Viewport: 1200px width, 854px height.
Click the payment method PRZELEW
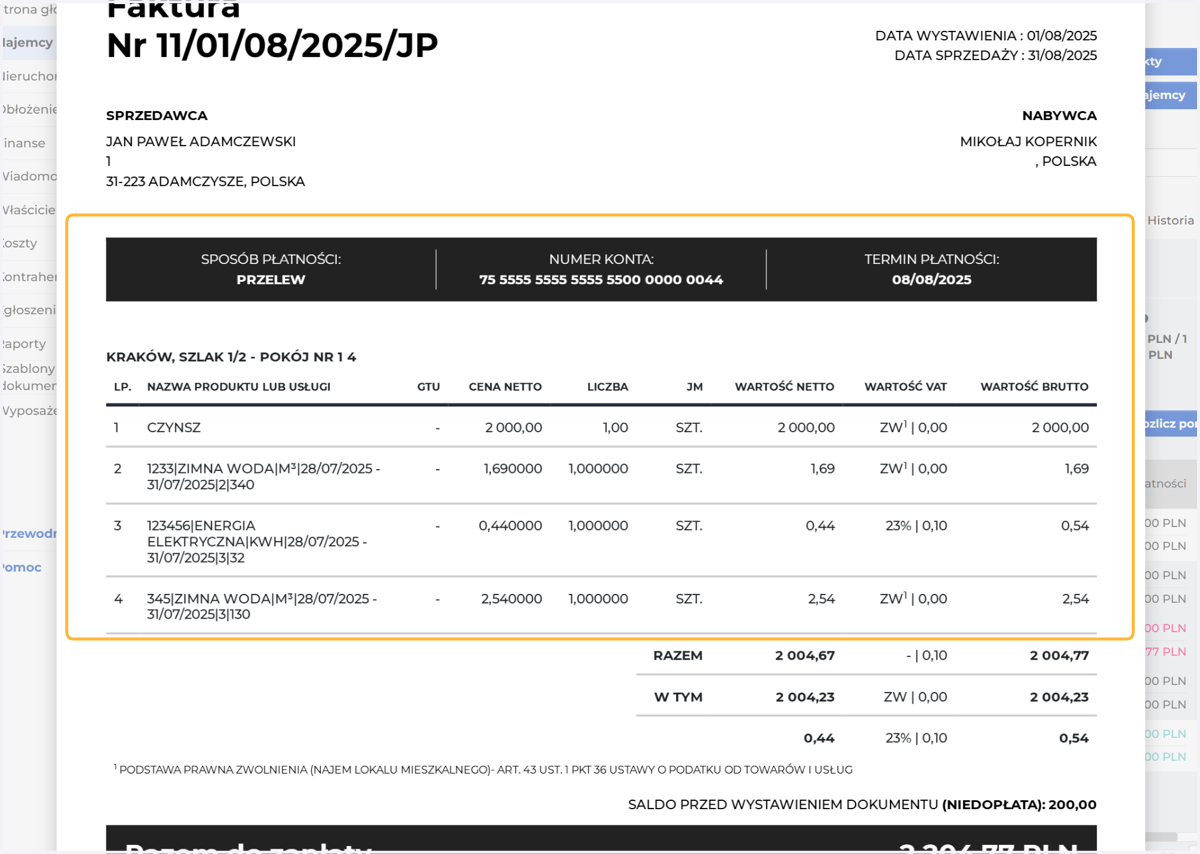click(271, 280)
